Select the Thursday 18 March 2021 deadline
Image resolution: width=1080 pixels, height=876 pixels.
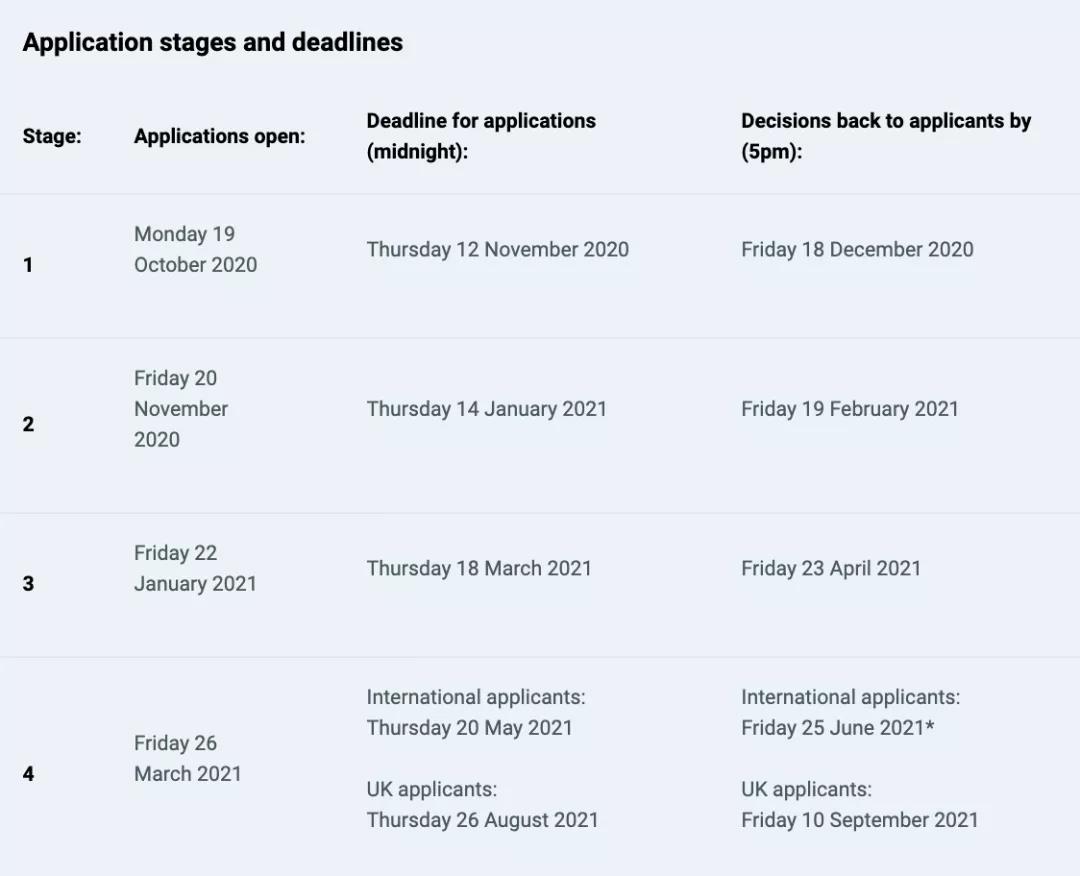[479, 568]
